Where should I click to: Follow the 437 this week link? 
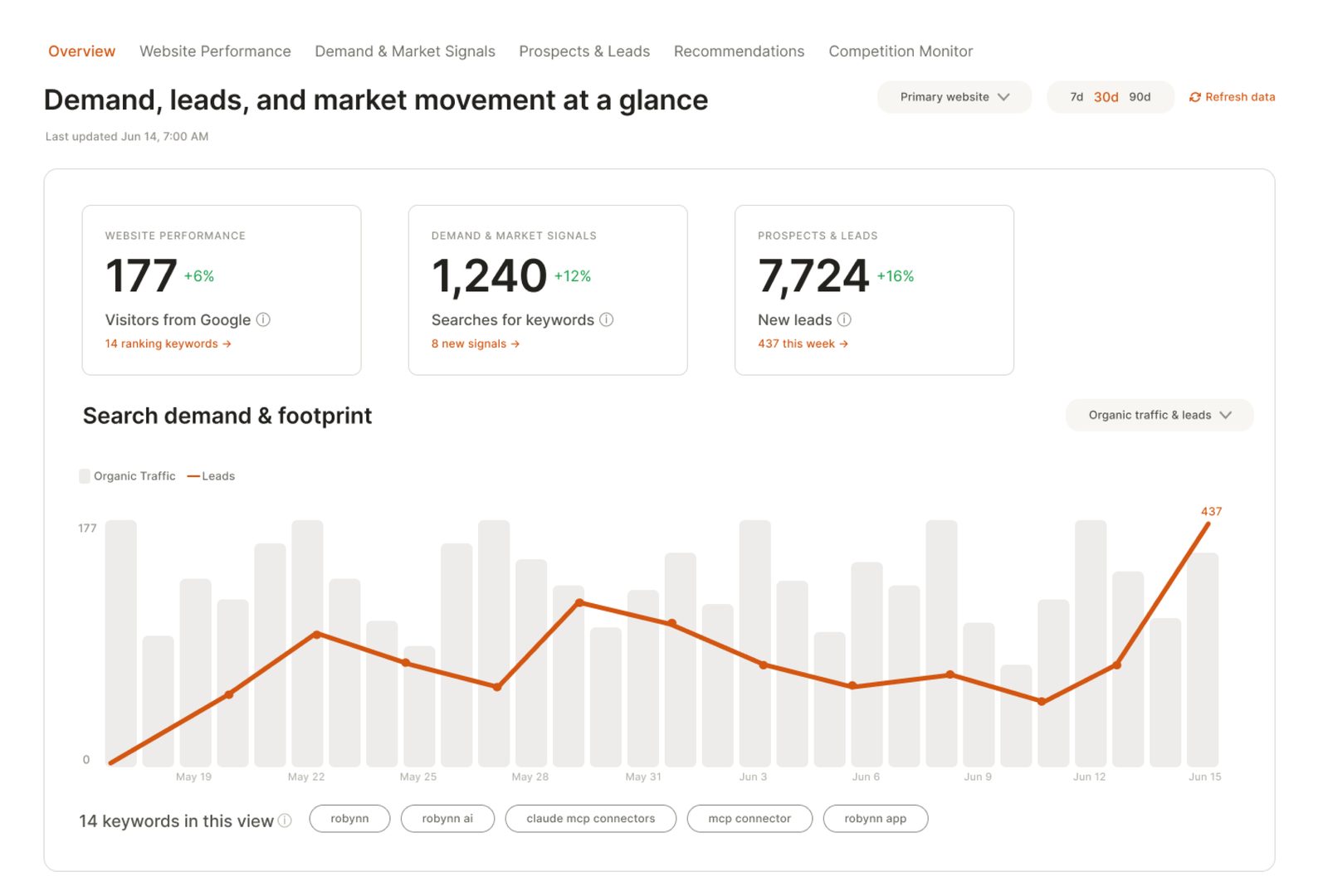(x=803, y=343)
